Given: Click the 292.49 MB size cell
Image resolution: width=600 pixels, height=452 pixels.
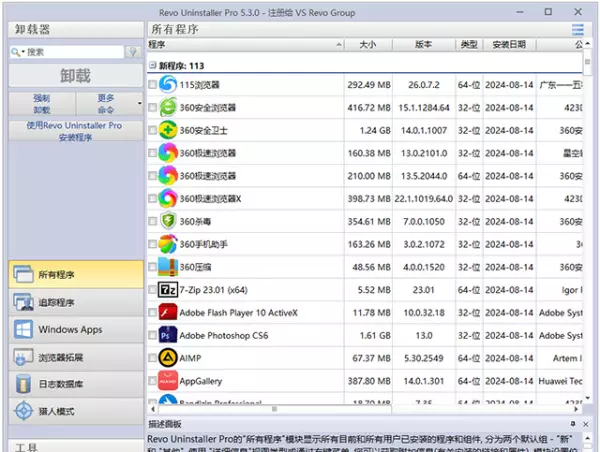Looking at the screenshot, I should click(369, 85).
